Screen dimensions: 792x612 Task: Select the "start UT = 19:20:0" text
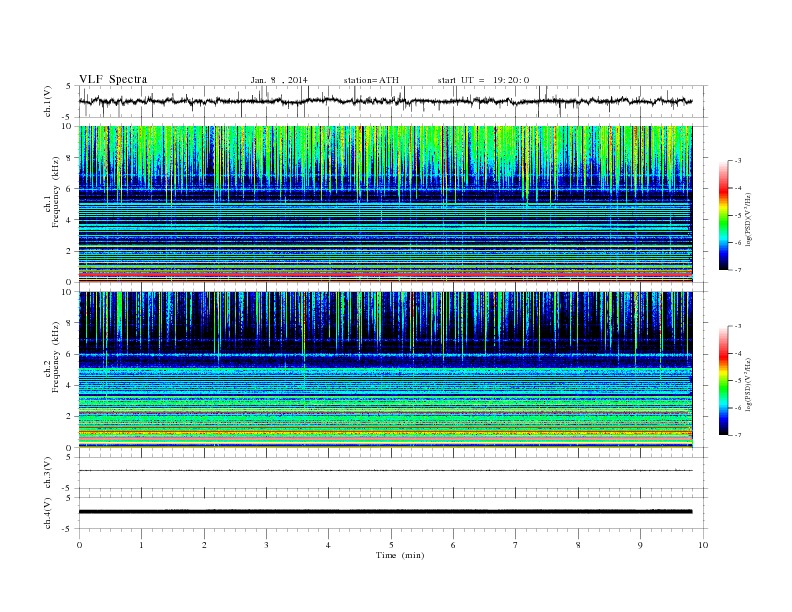(483, 80)
